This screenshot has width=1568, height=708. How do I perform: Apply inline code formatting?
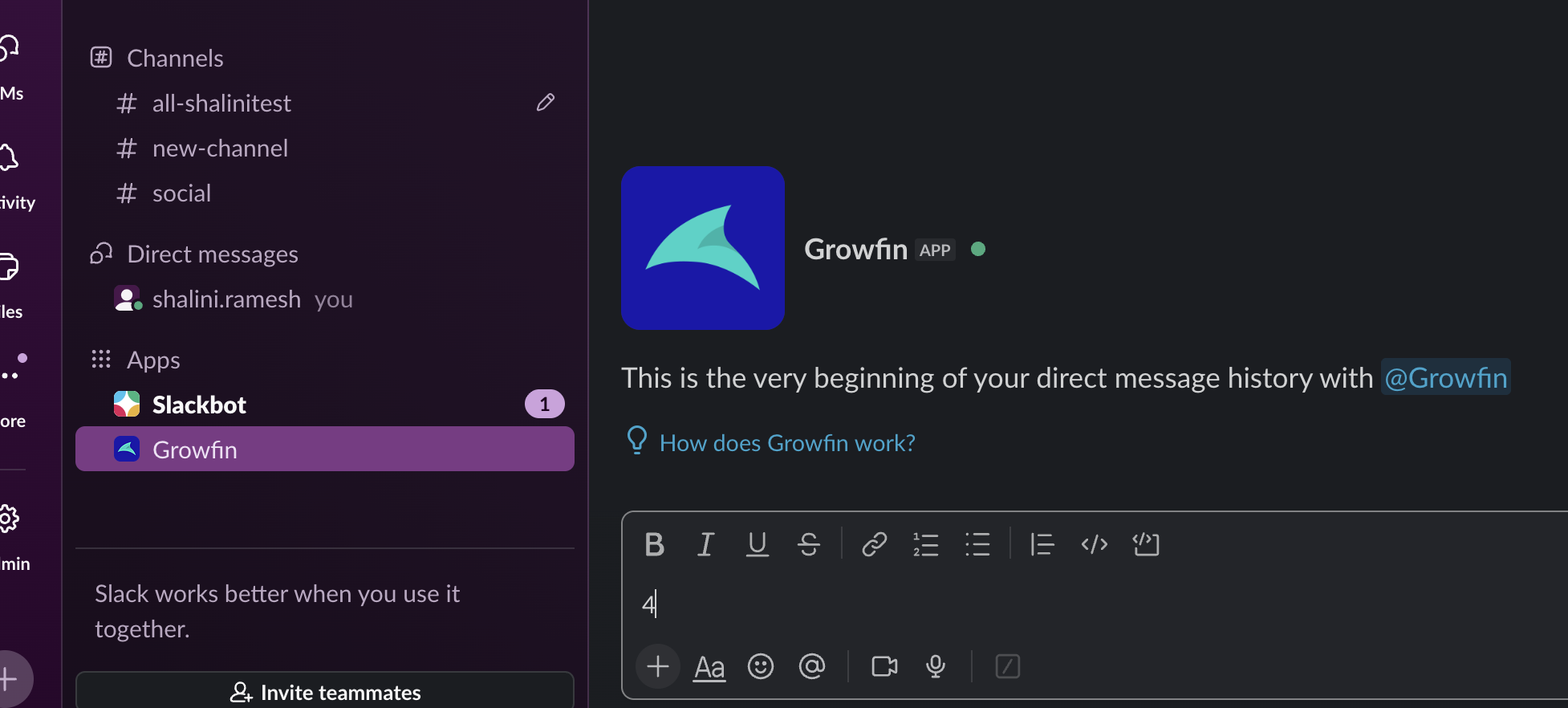coord(1094,544)
